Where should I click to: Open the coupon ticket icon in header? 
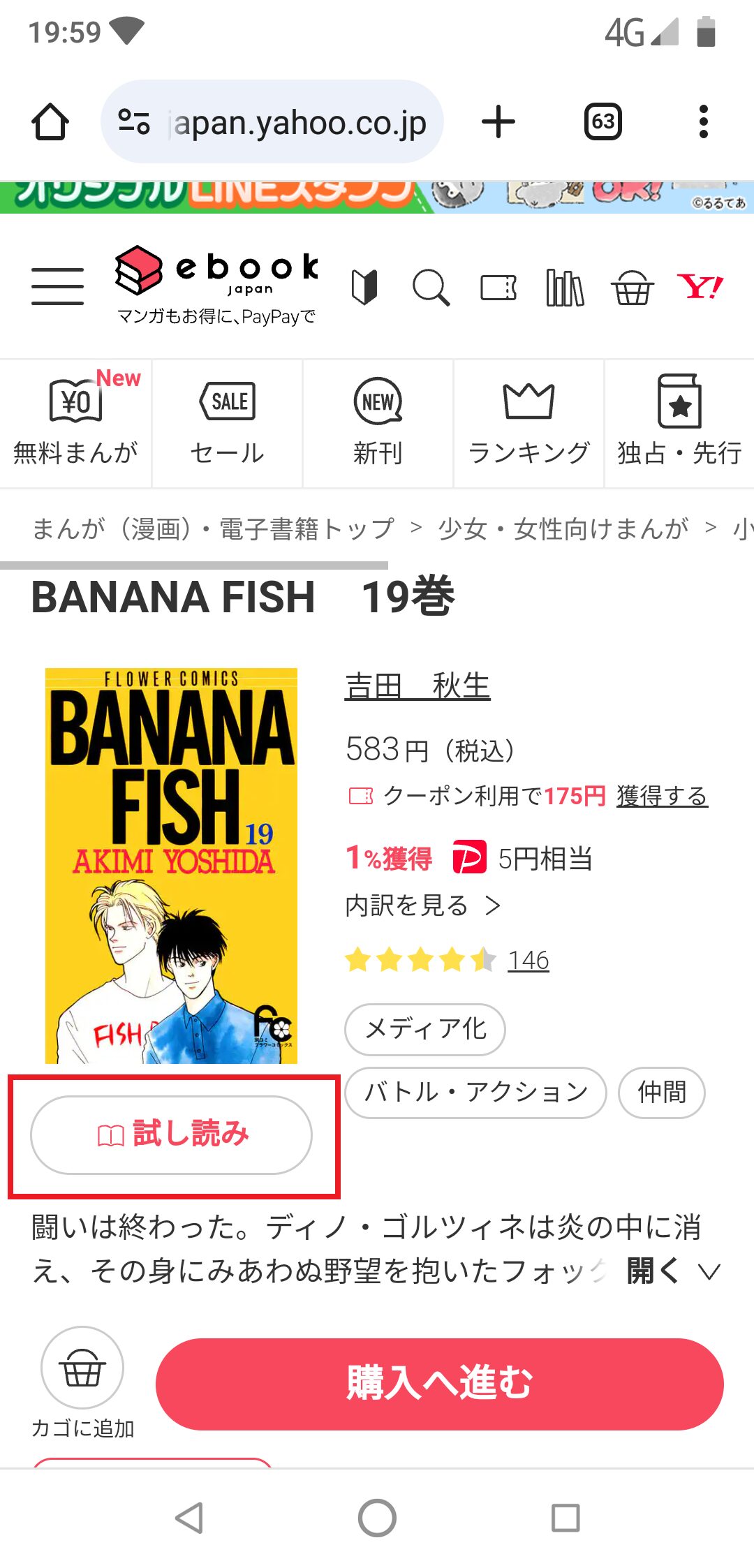[x=498, y=287]
